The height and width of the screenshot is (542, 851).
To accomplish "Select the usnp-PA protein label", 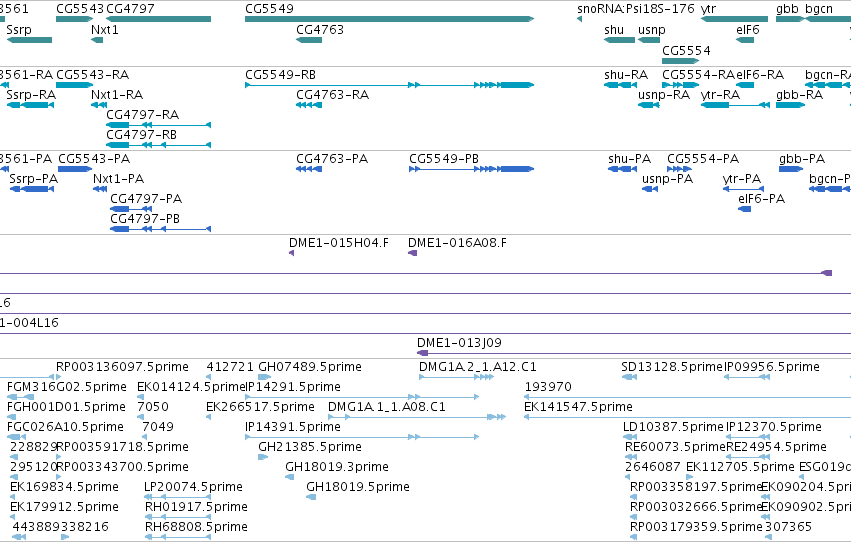I will pos(667,178).
